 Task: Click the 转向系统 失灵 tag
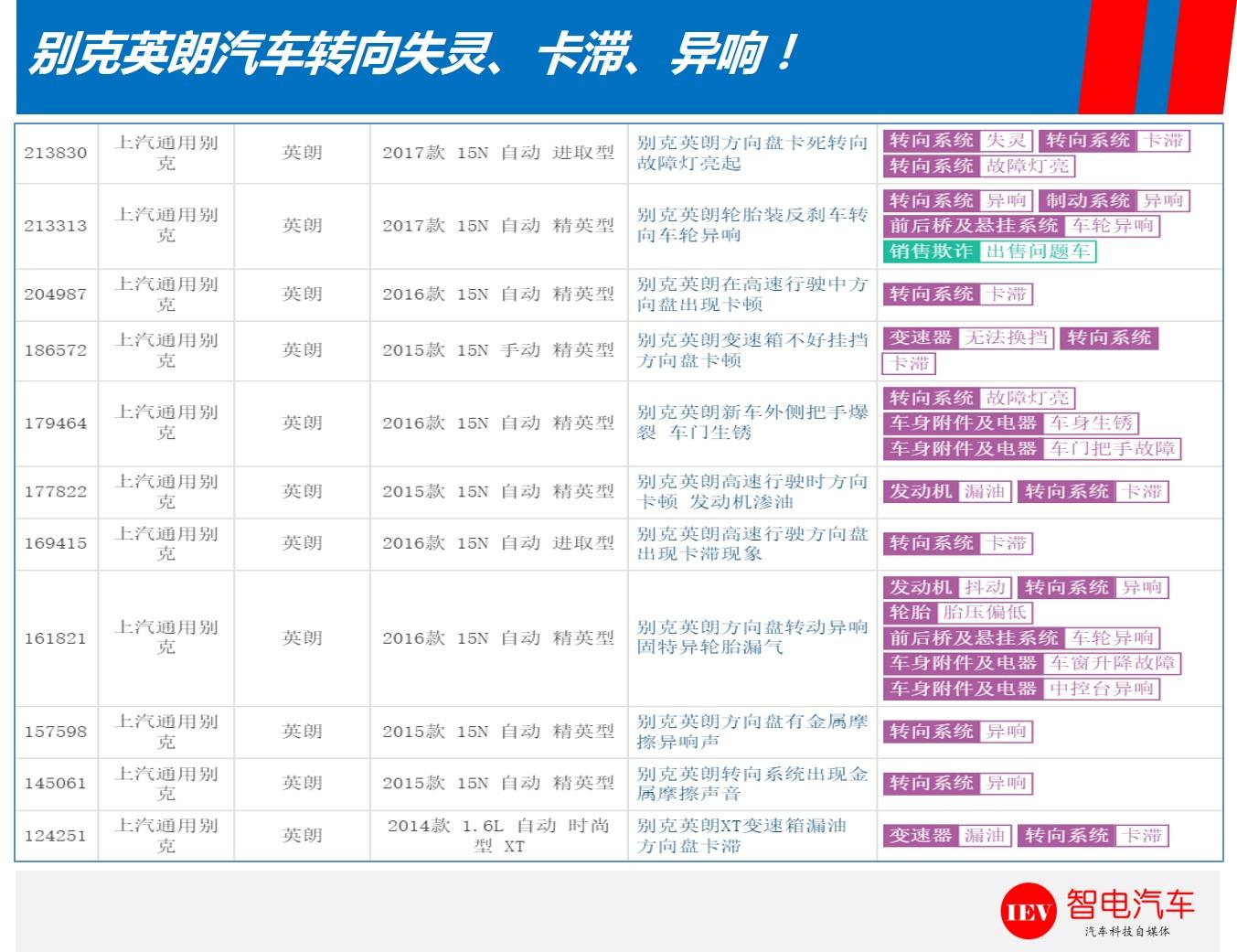coord(959,141)
